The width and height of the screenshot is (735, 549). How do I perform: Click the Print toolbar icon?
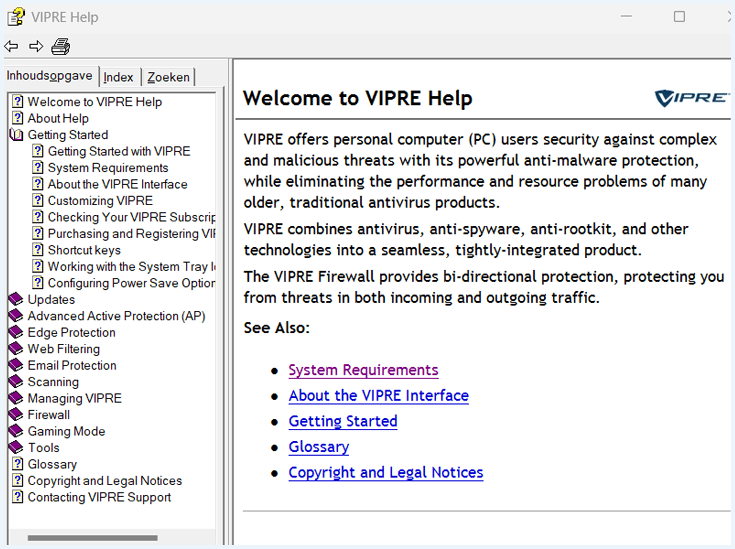(x=60, y=46)
